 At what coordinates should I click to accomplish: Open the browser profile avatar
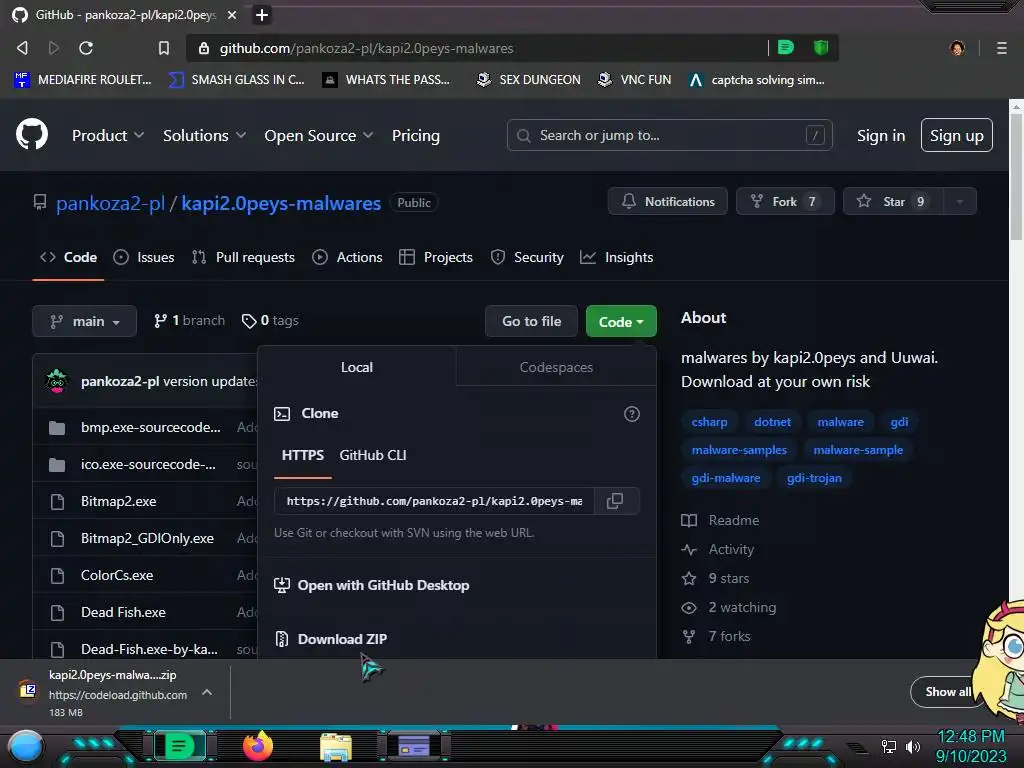[x=957, y=48]
